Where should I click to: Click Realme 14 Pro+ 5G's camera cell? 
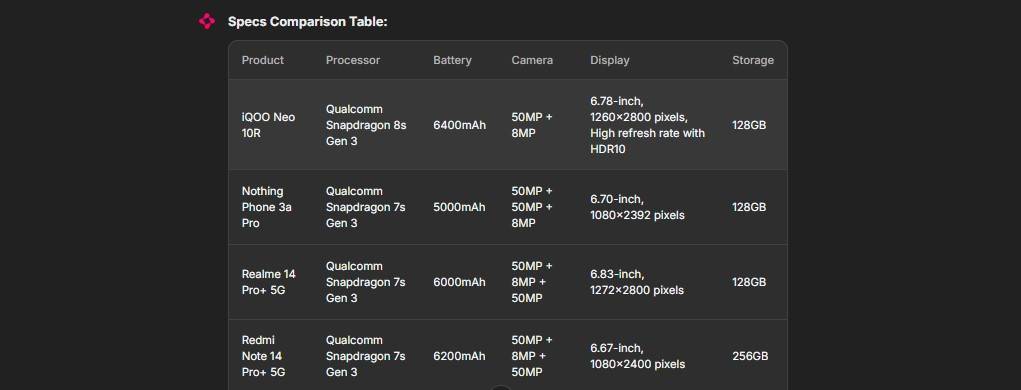(531, 282)
